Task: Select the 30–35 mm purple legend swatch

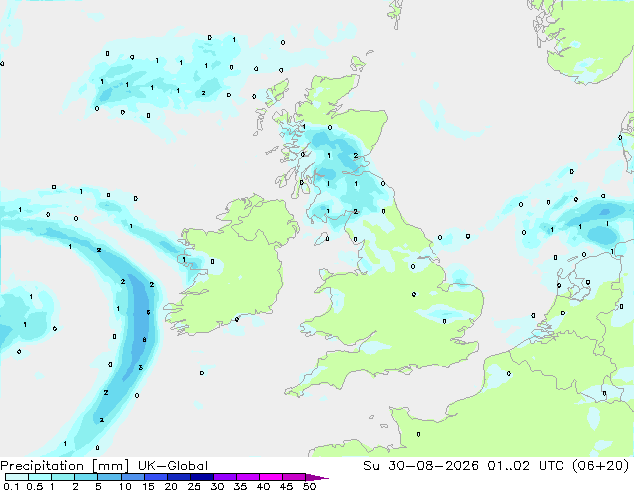Action: pos(225,477)
